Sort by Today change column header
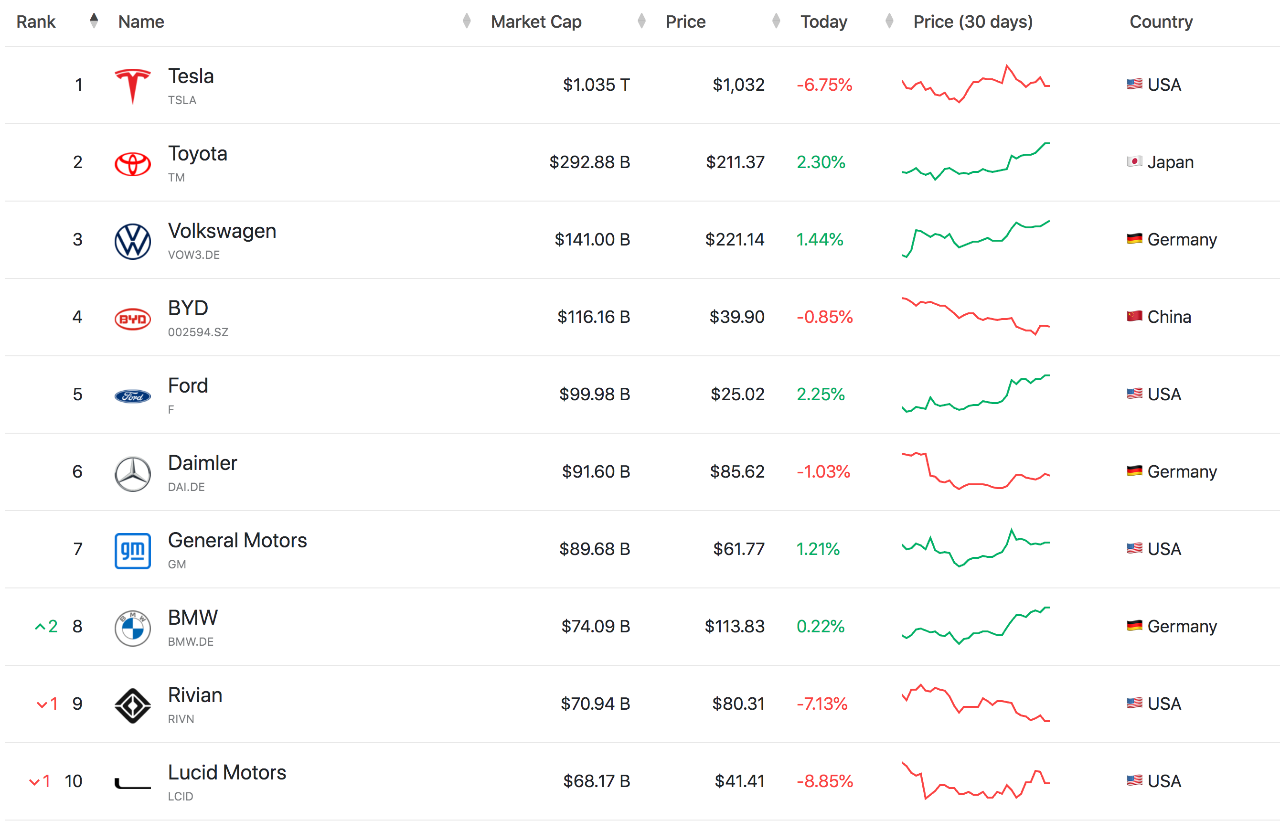This screenshot has height=821, width=1280. pyautogui.click(x=824, y=22)
